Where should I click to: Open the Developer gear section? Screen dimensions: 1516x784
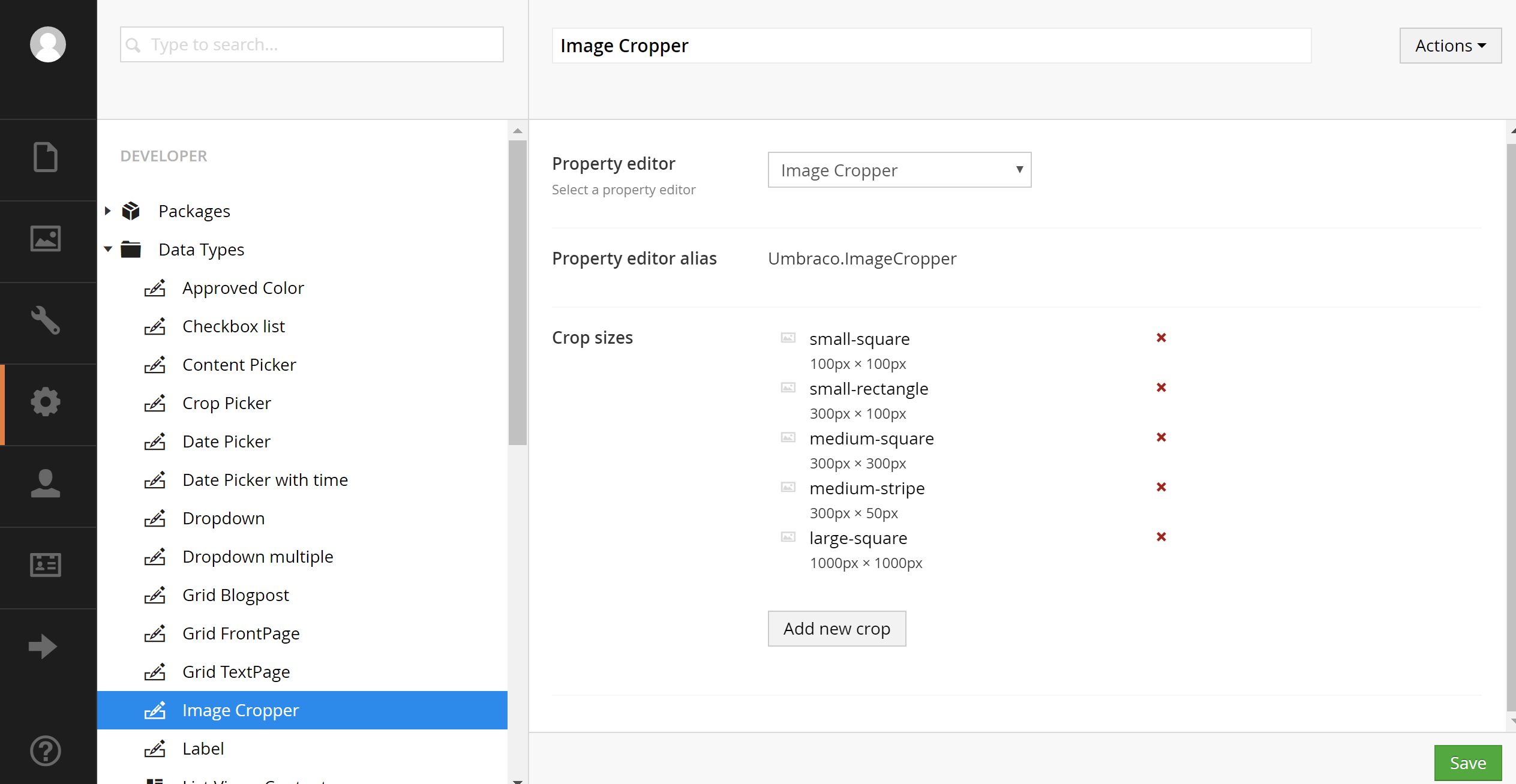point(46,402)
